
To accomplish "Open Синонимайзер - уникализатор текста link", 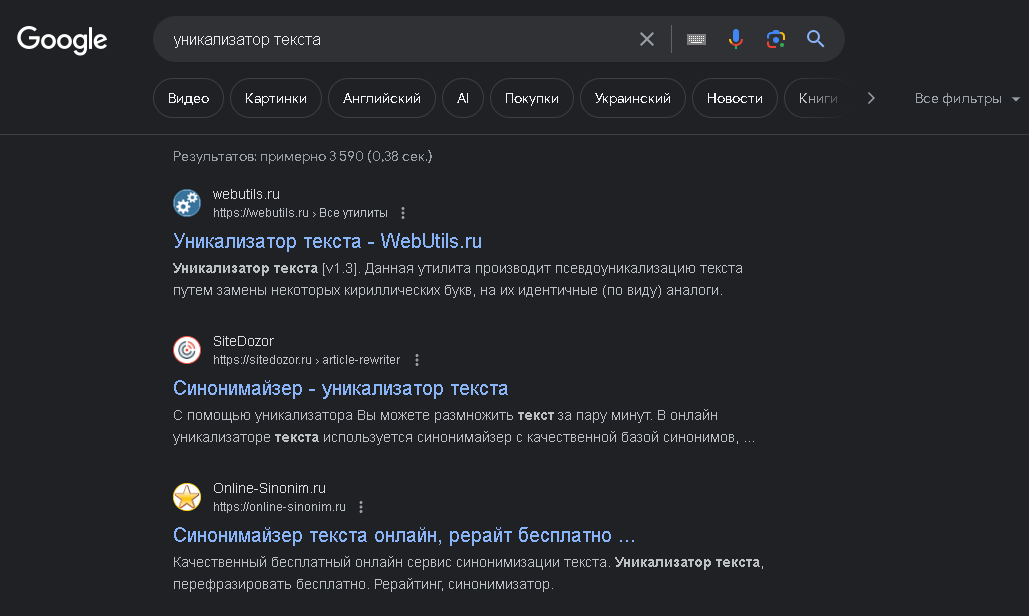I will pos(340,388).
